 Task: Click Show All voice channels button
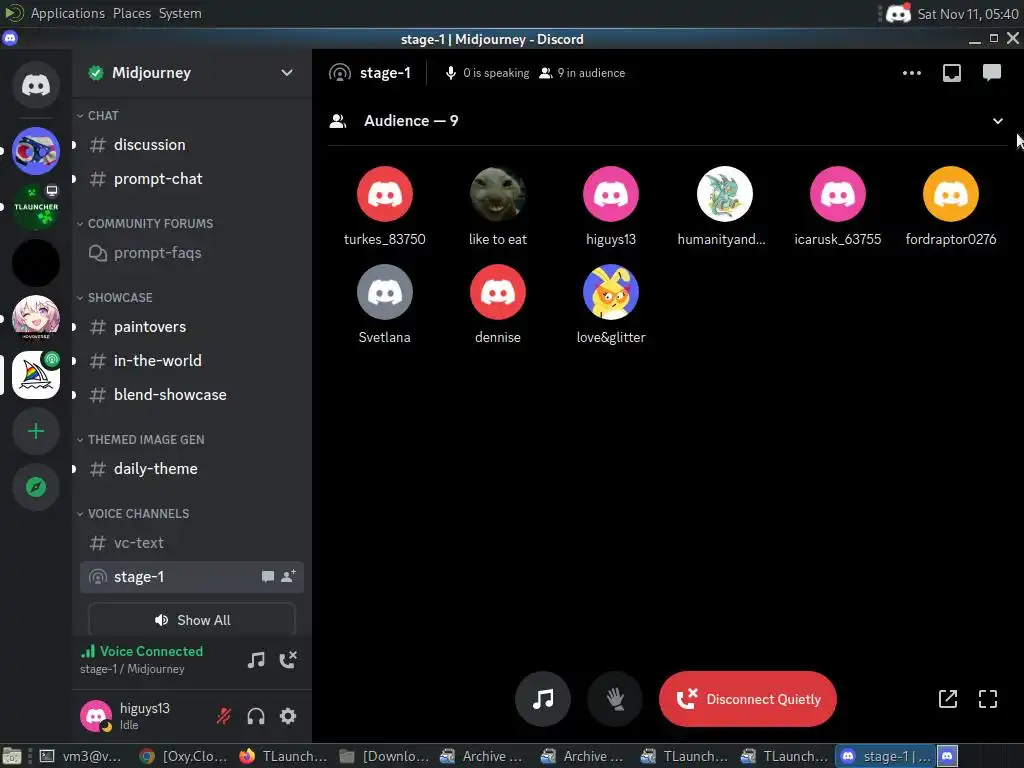pyautogui.click(x=191, y=620)
